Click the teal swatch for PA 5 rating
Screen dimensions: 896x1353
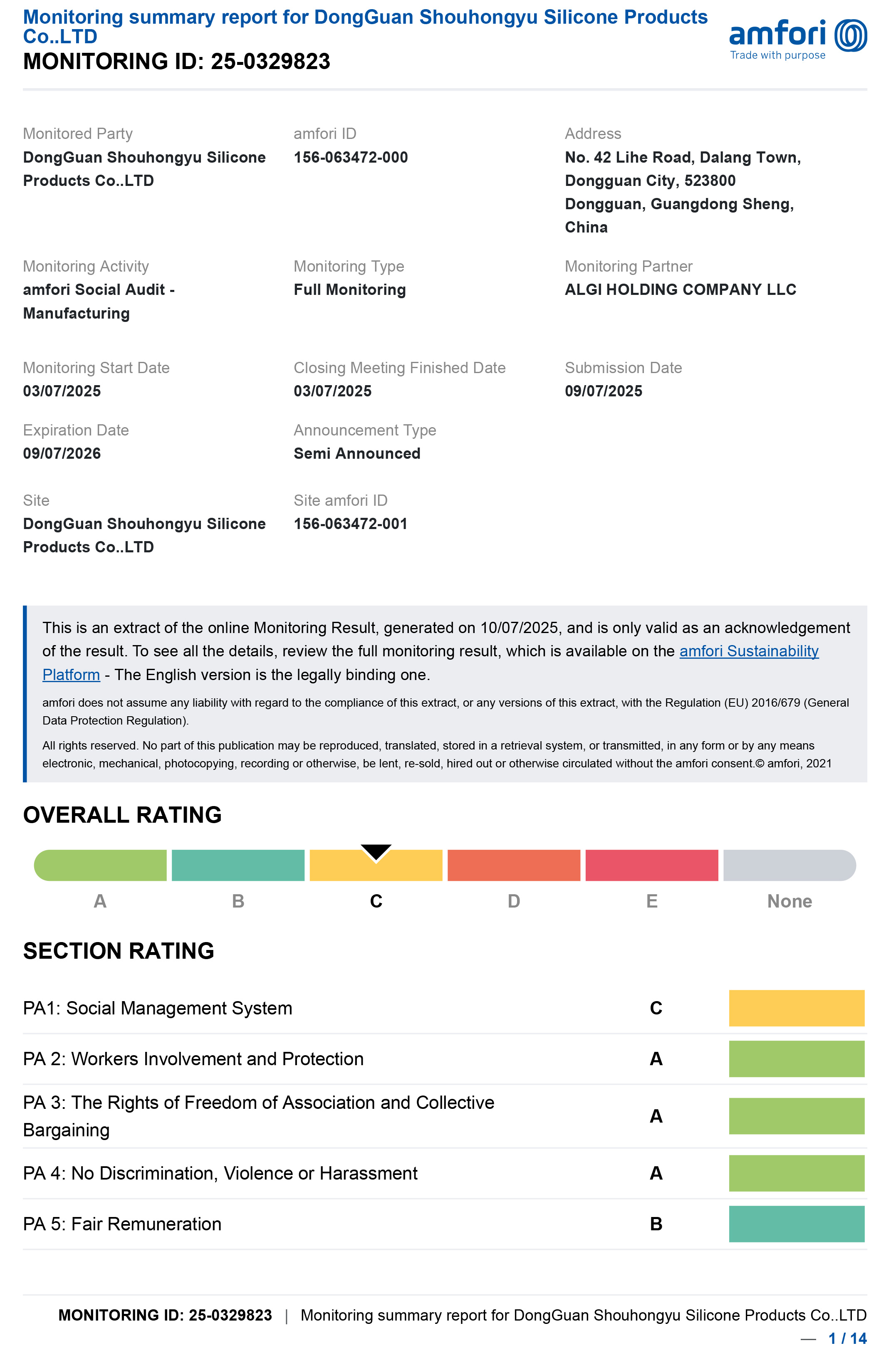click(796, 1224)
